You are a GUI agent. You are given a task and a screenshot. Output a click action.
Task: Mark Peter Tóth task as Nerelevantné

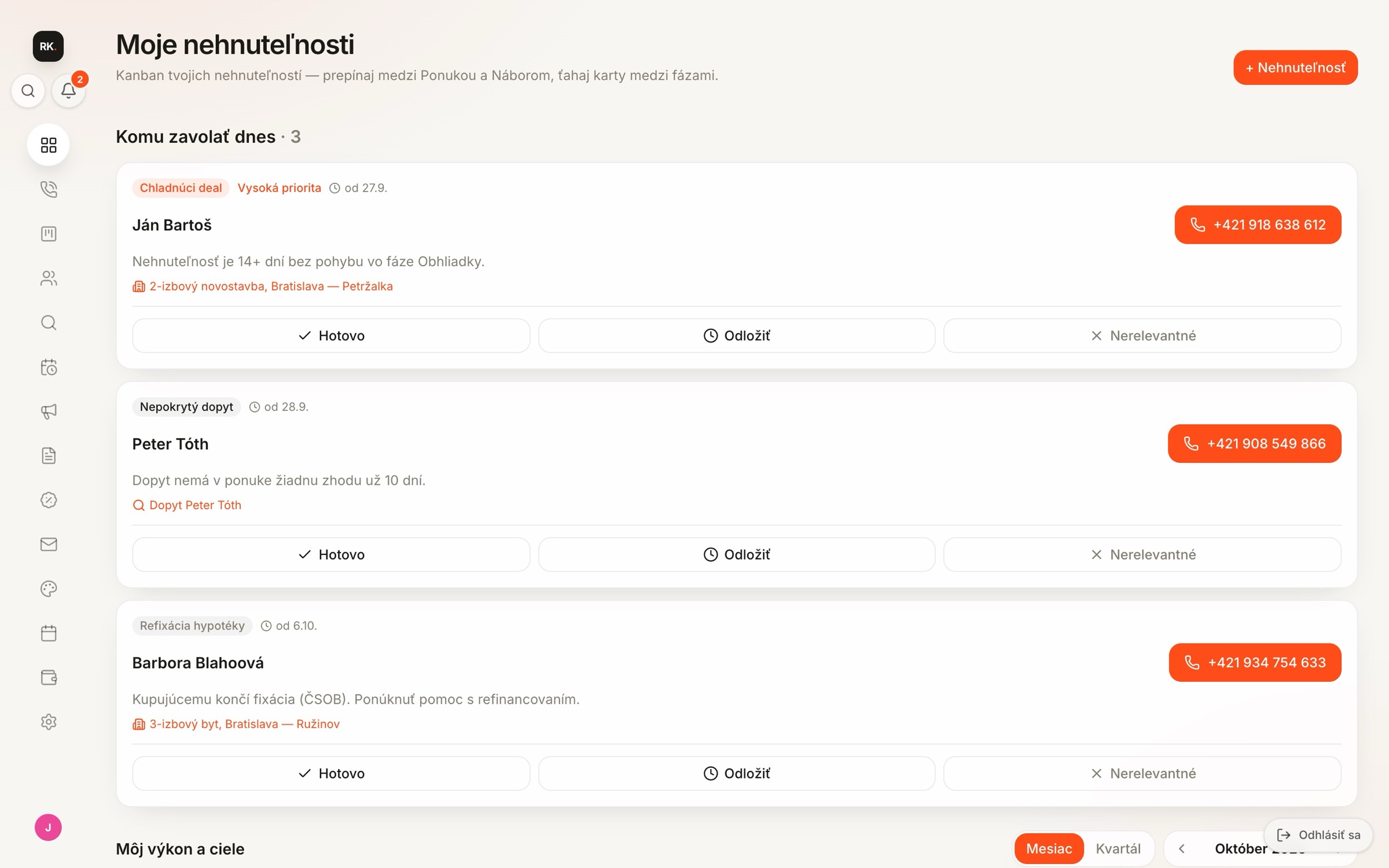pyautogui.click(x=1142, y=554)
